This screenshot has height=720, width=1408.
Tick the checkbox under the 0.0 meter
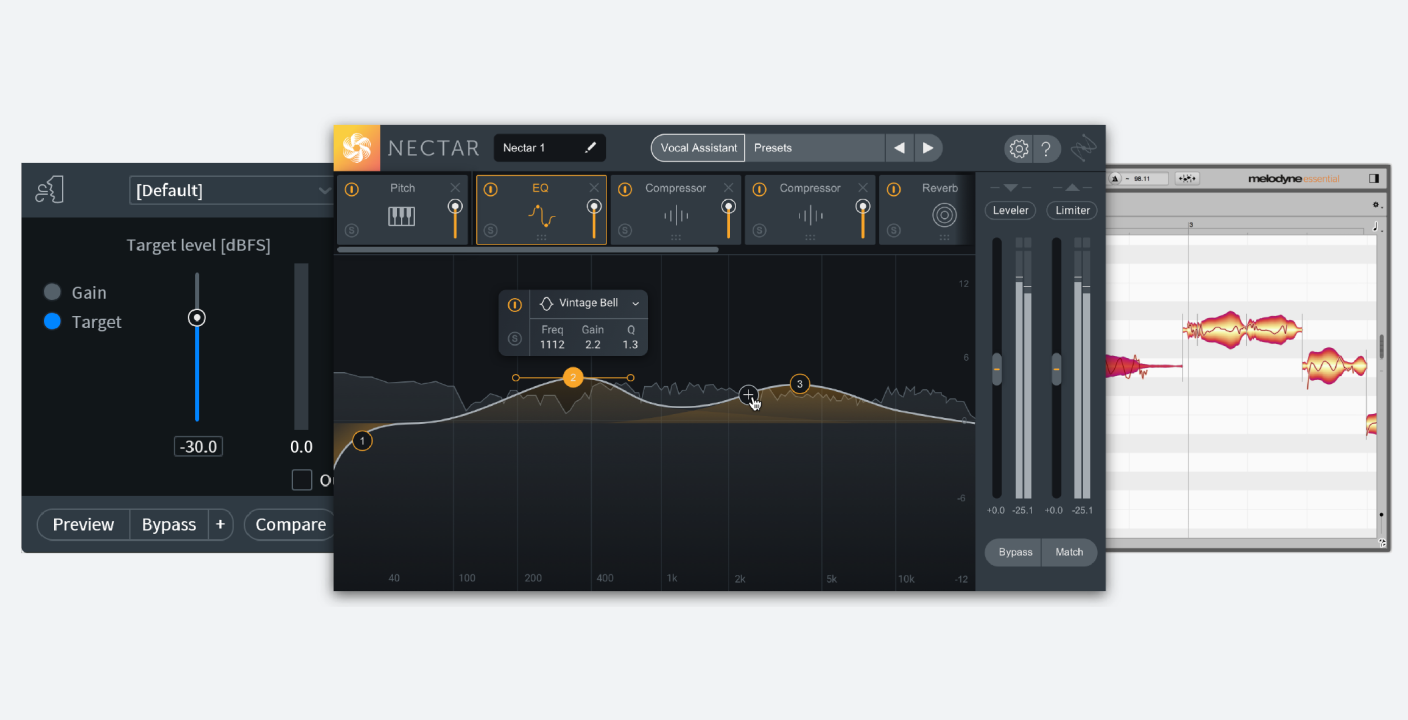tap(302, 480)
